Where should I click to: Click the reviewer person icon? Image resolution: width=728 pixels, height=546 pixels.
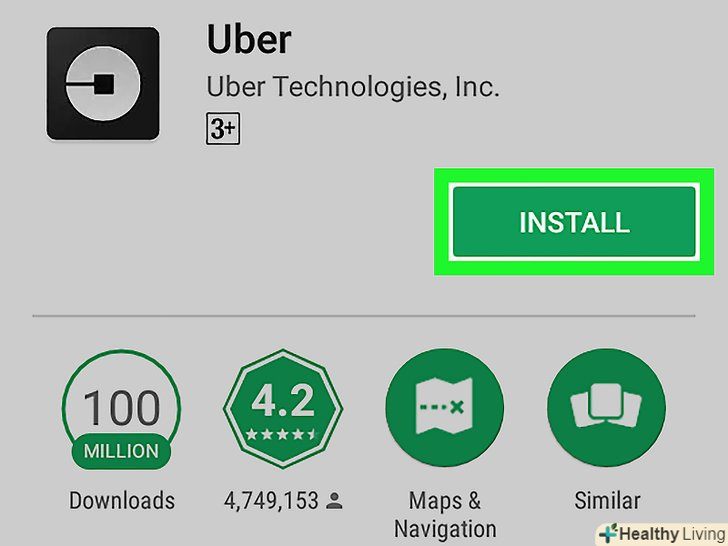pos(334,501)
